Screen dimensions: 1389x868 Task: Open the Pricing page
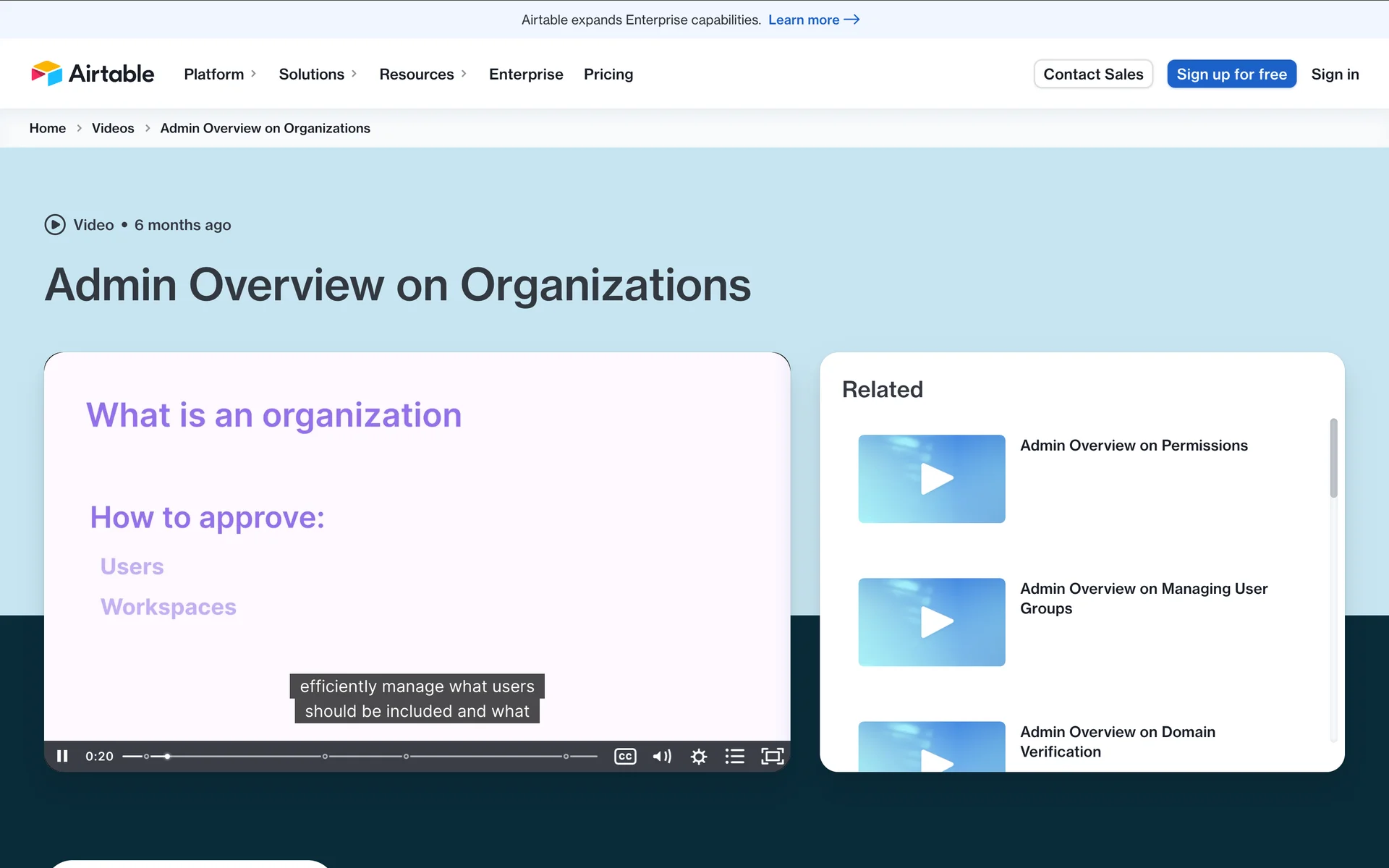pyautogui.click(x=608, y=74)
